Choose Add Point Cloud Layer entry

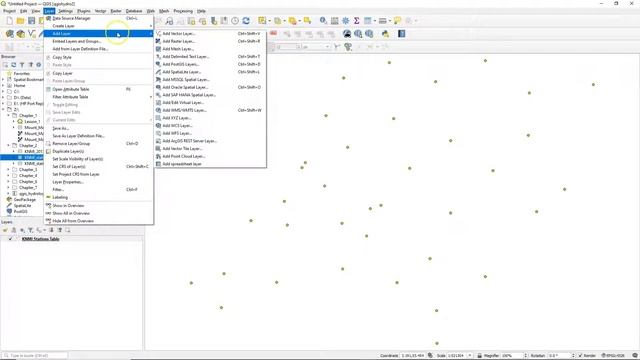tap(211, 156)
